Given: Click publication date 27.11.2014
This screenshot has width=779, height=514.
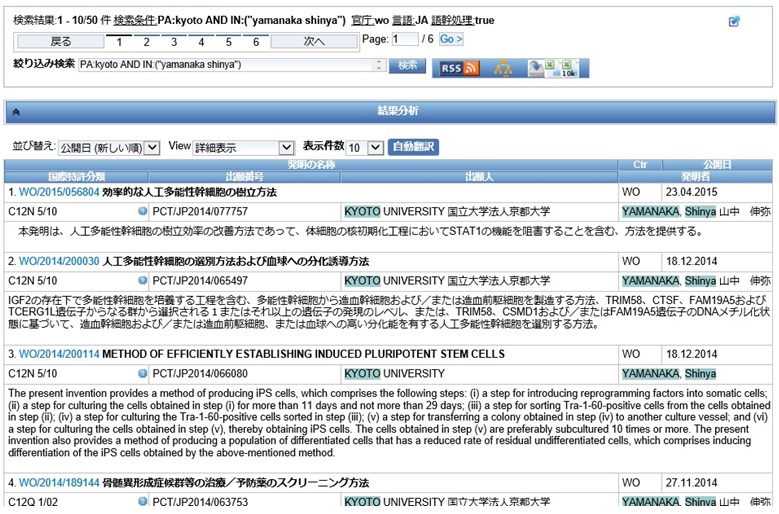Looking at the screenshot, I should point(692,483).
